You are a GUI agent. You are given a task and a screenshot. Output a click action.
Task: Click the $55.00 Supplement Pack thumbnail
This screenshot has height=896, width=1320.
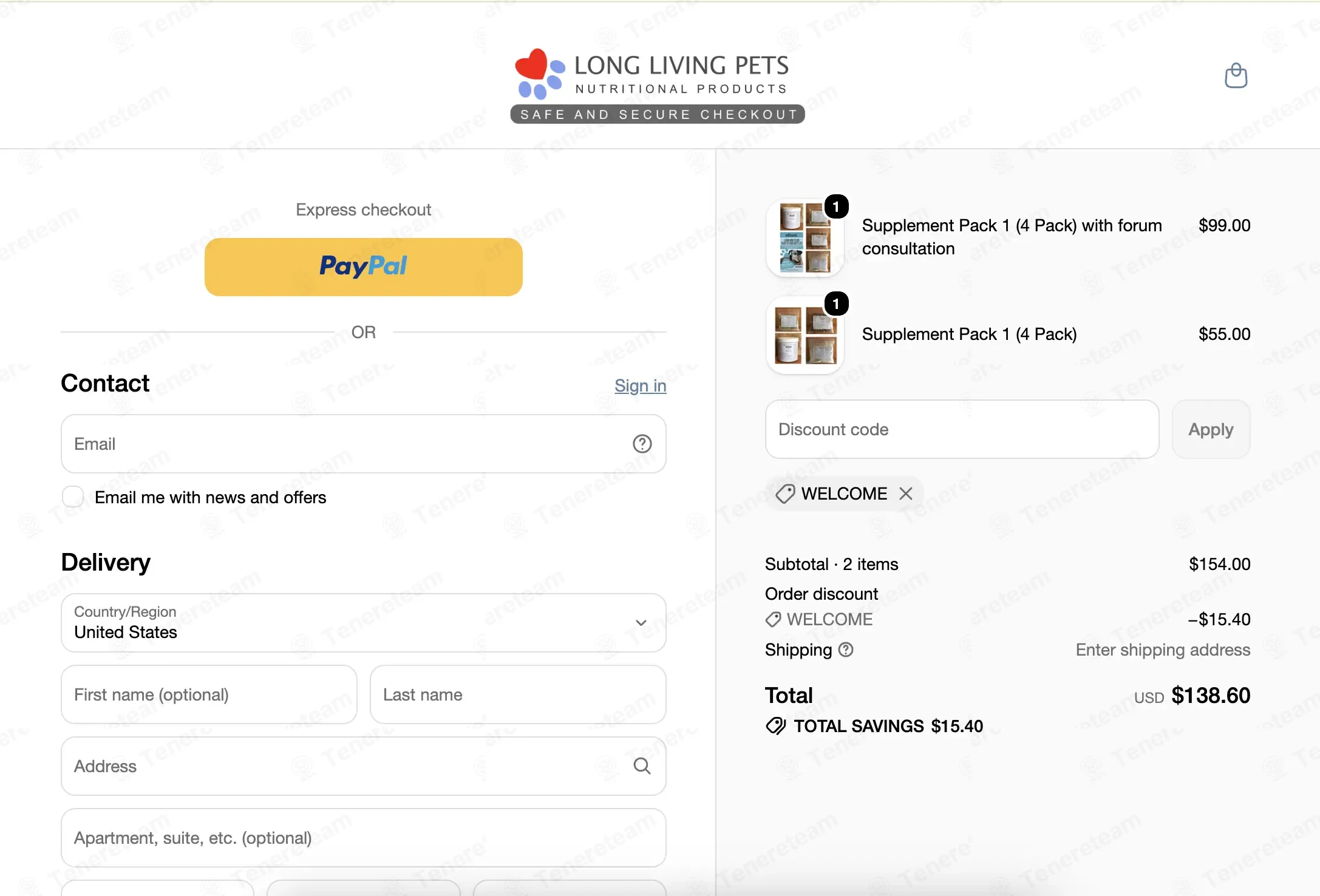coord(805,334)
